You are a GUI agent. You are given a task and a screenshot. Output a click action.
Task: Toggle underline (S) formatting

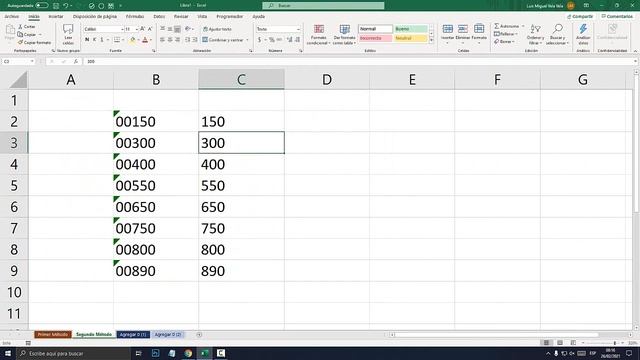tap(102, 40)
